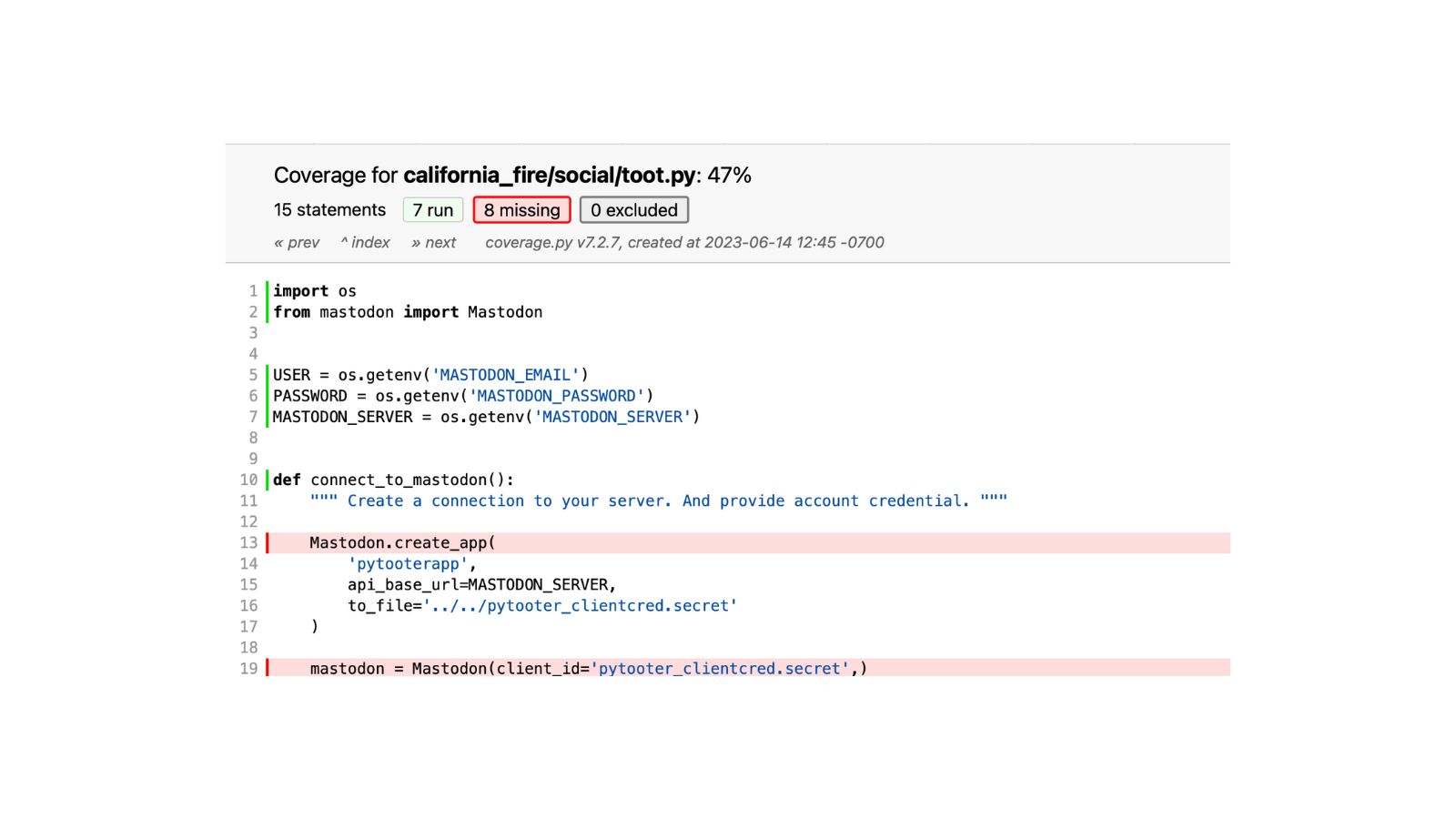The height and width of the screenshot is (819, 1456).
Task: Click the california_fire/social/toot.py filename heading
Action: (549, 175)
